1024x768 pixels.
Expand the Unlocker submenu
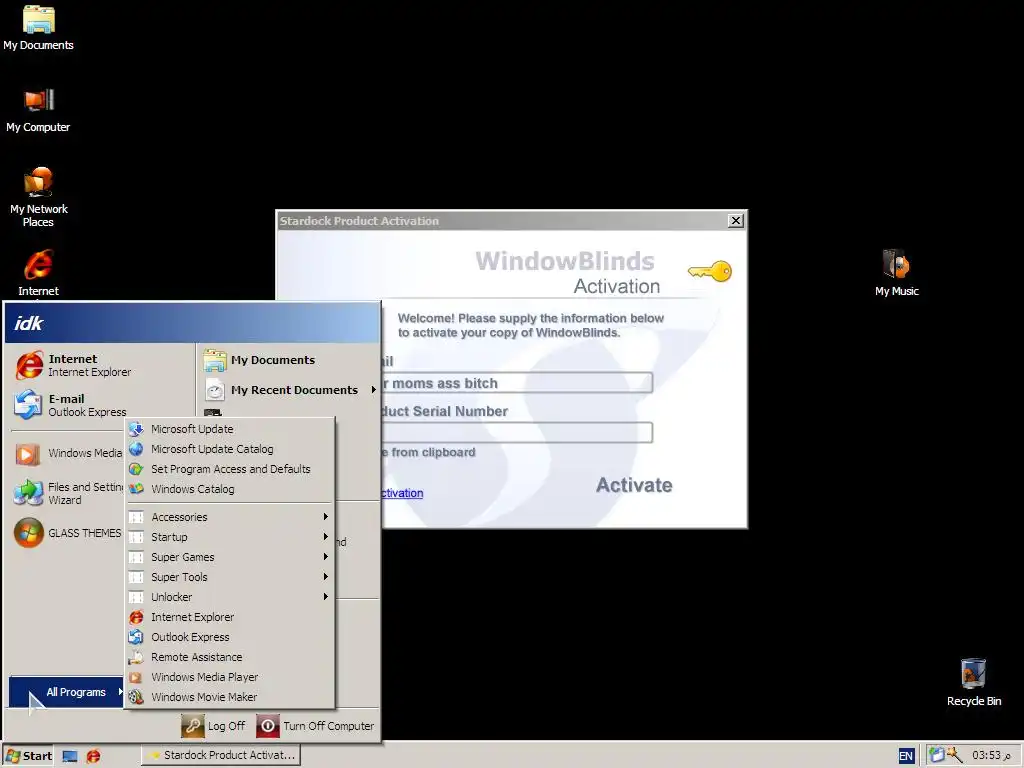click(x=229, y=597)
